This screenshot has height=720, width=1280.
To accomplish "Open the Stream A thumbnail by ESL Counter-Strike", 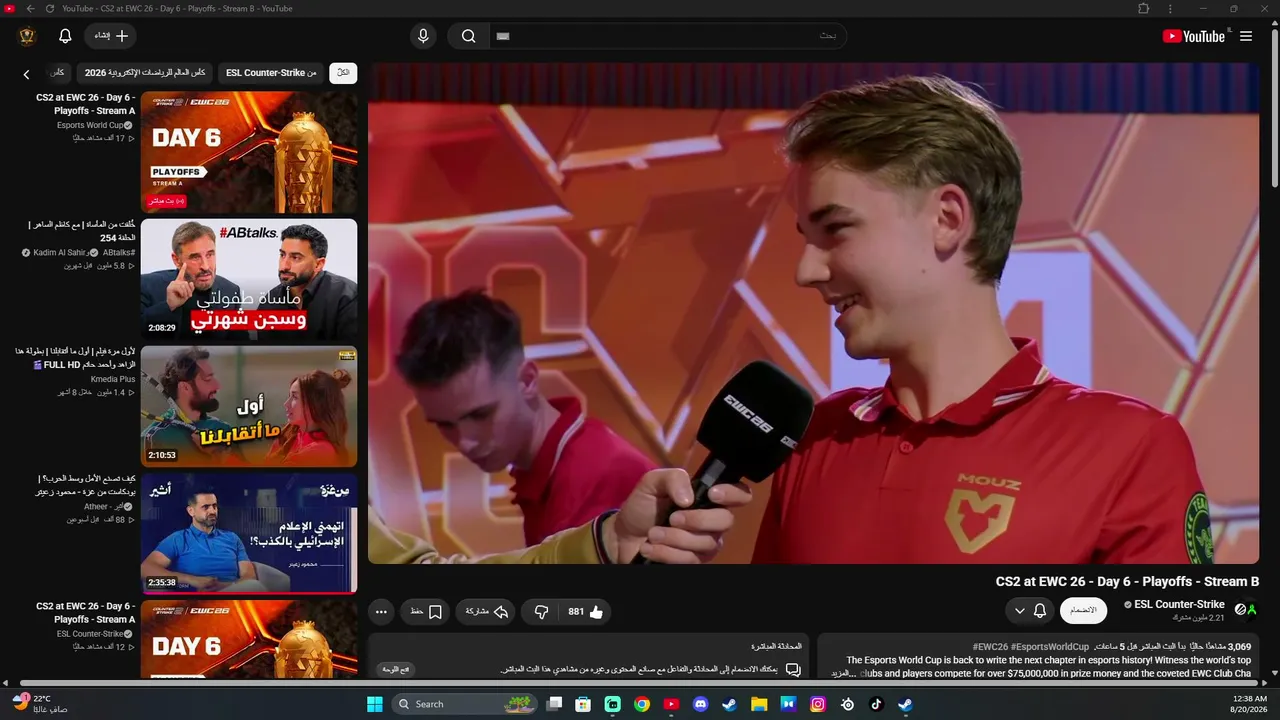I will click(x=249, y=639).
